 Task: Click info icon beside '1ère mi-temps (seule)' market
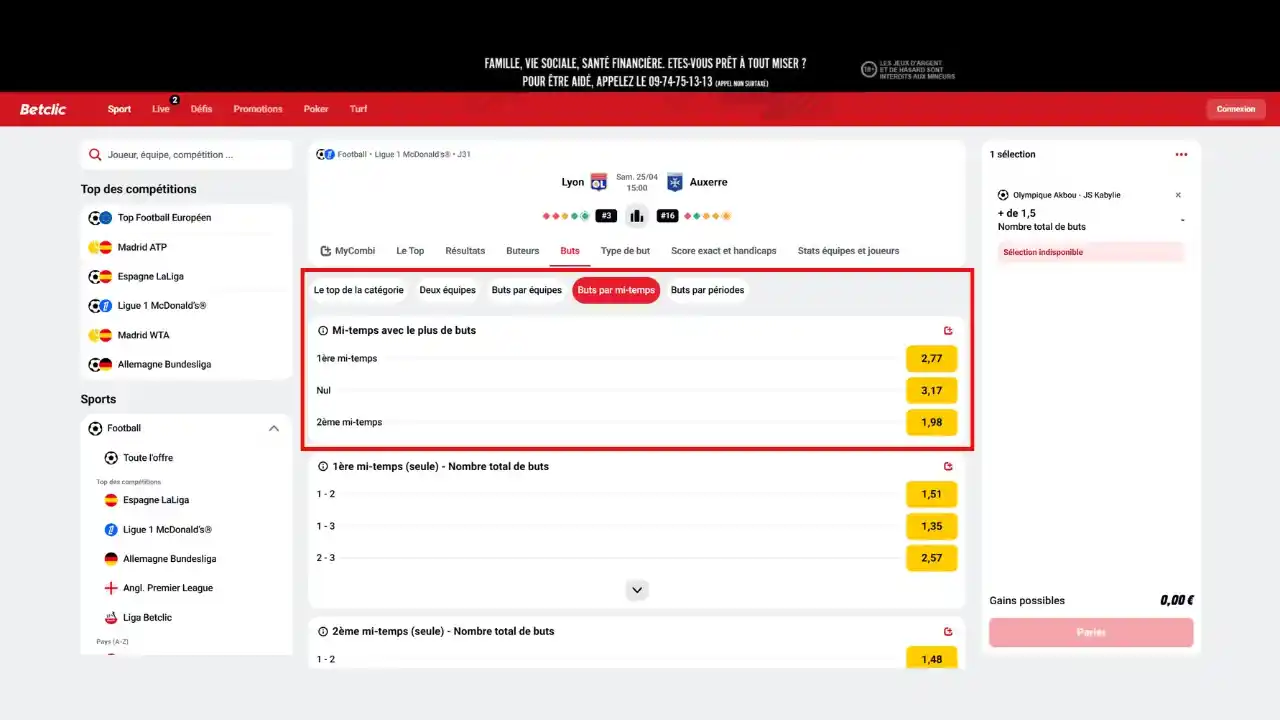(x=323, y=467)
